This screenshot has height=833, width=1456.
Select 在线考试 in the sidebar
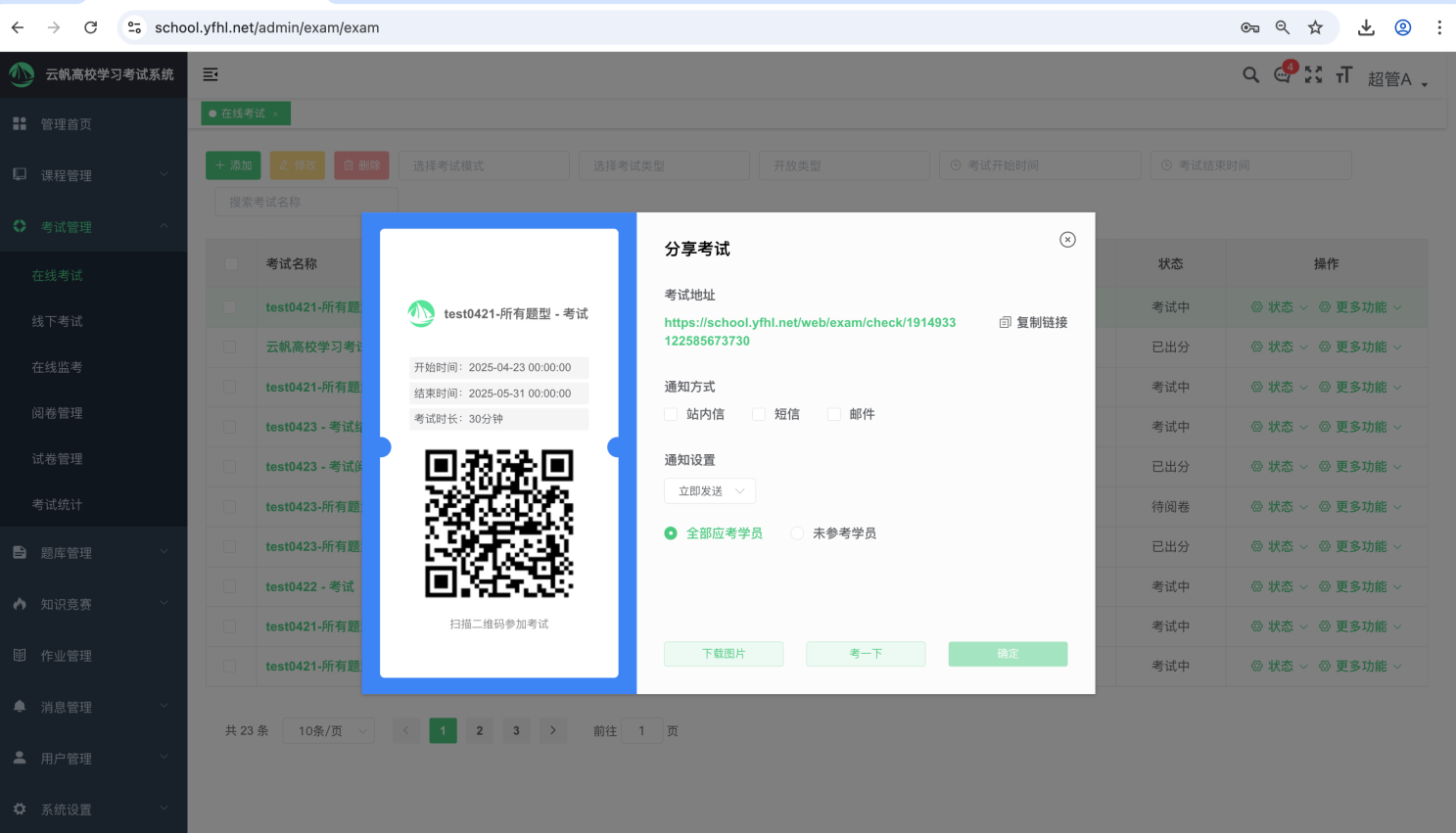point(93,276)
